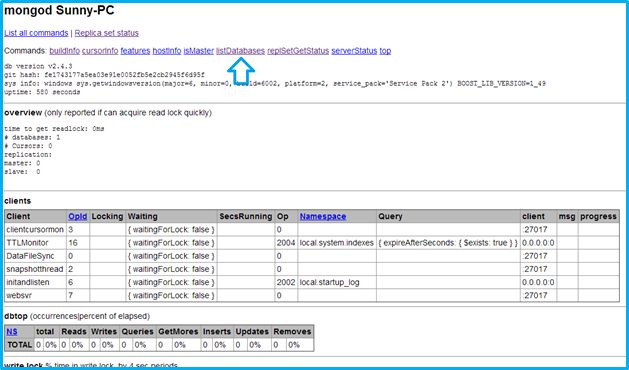Click the # databases: 1 line
This screenshot has height=370, width=629.
(32, 137)
